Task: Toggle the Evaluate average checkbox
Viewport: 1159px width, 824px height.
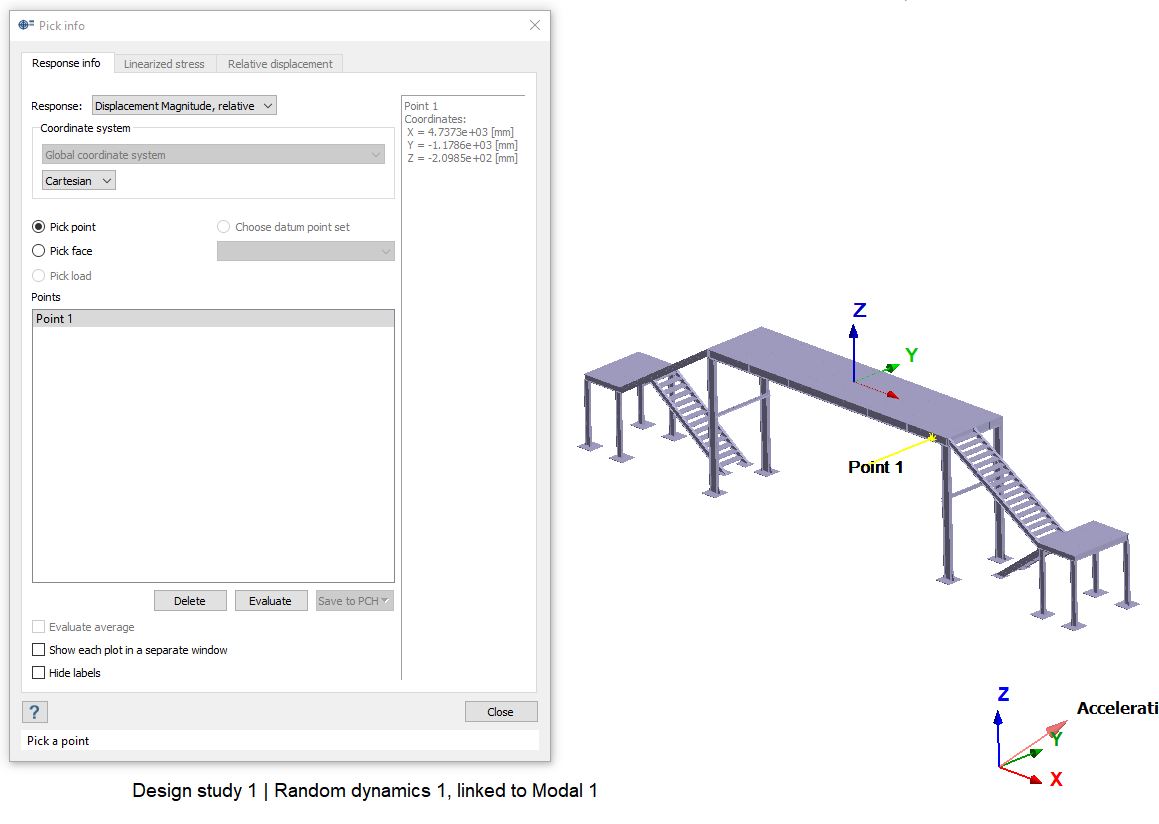Action: coord(38,627)
